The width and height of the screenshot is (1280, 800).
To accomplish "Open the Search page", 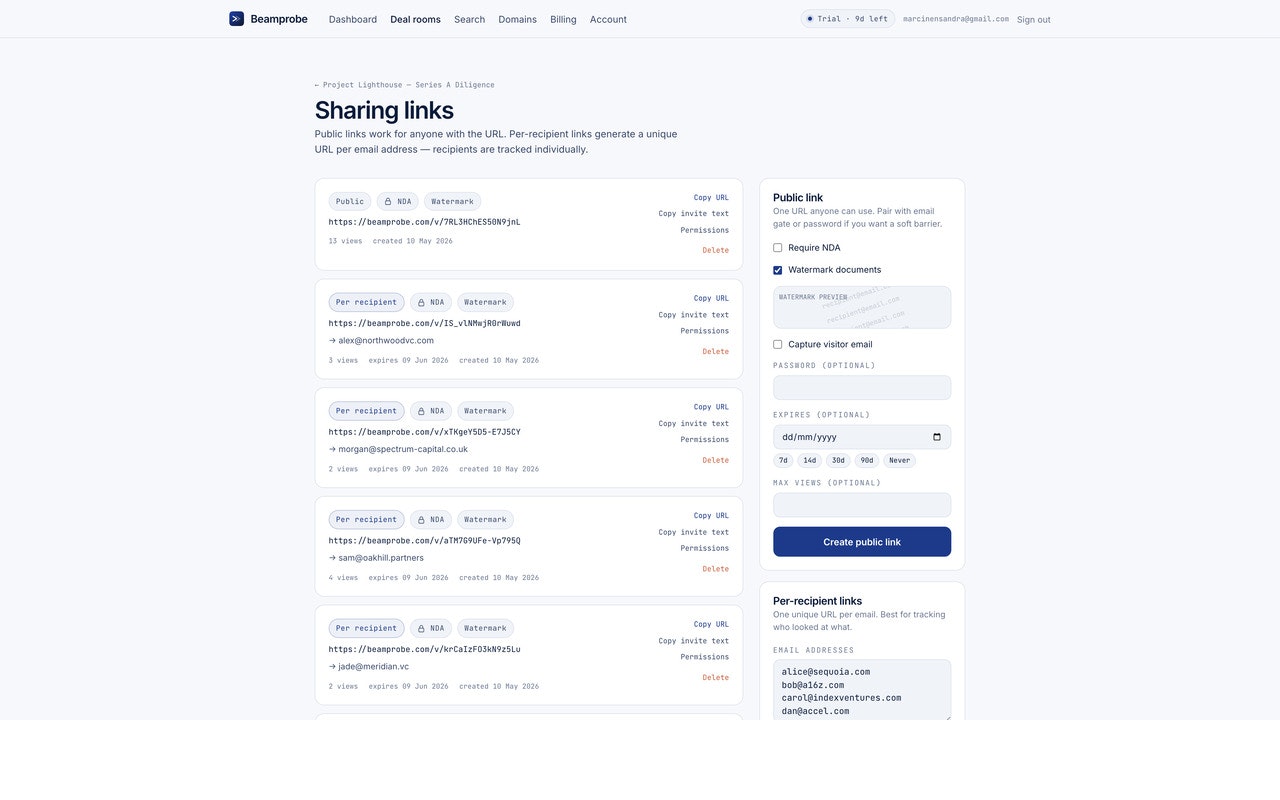I will point(469,19).
